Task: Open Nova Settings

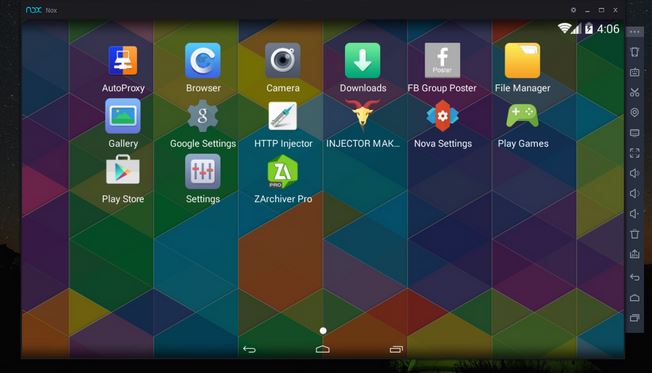Action: tap(442, 116)
